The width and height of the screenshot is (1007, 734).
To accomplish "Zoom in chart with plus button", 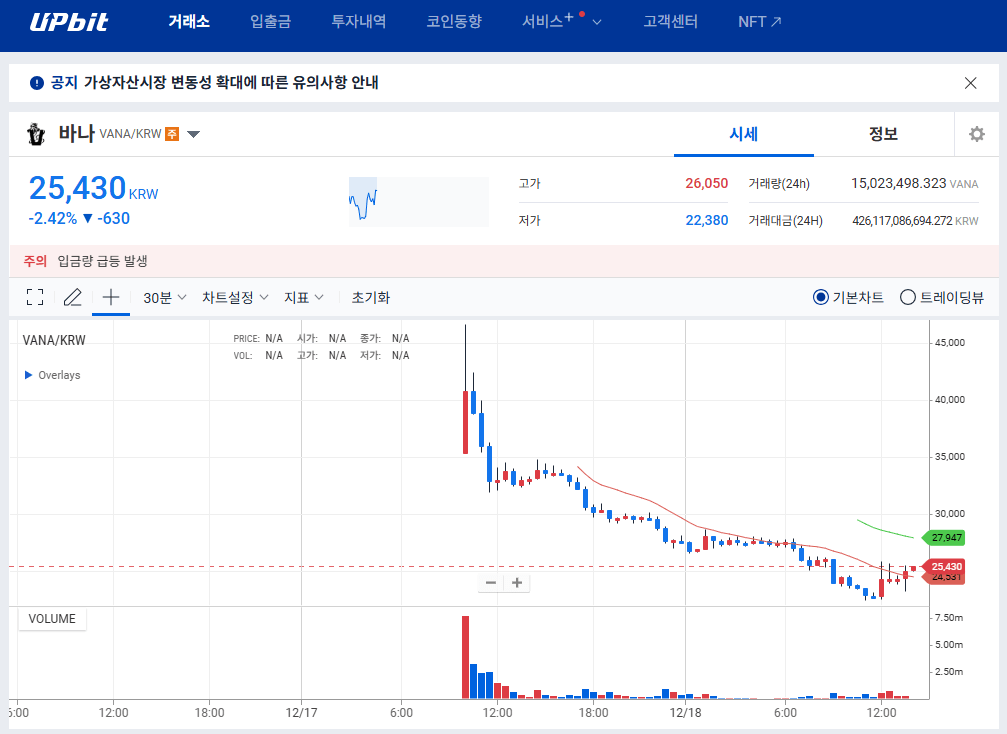I will [517, 582].
